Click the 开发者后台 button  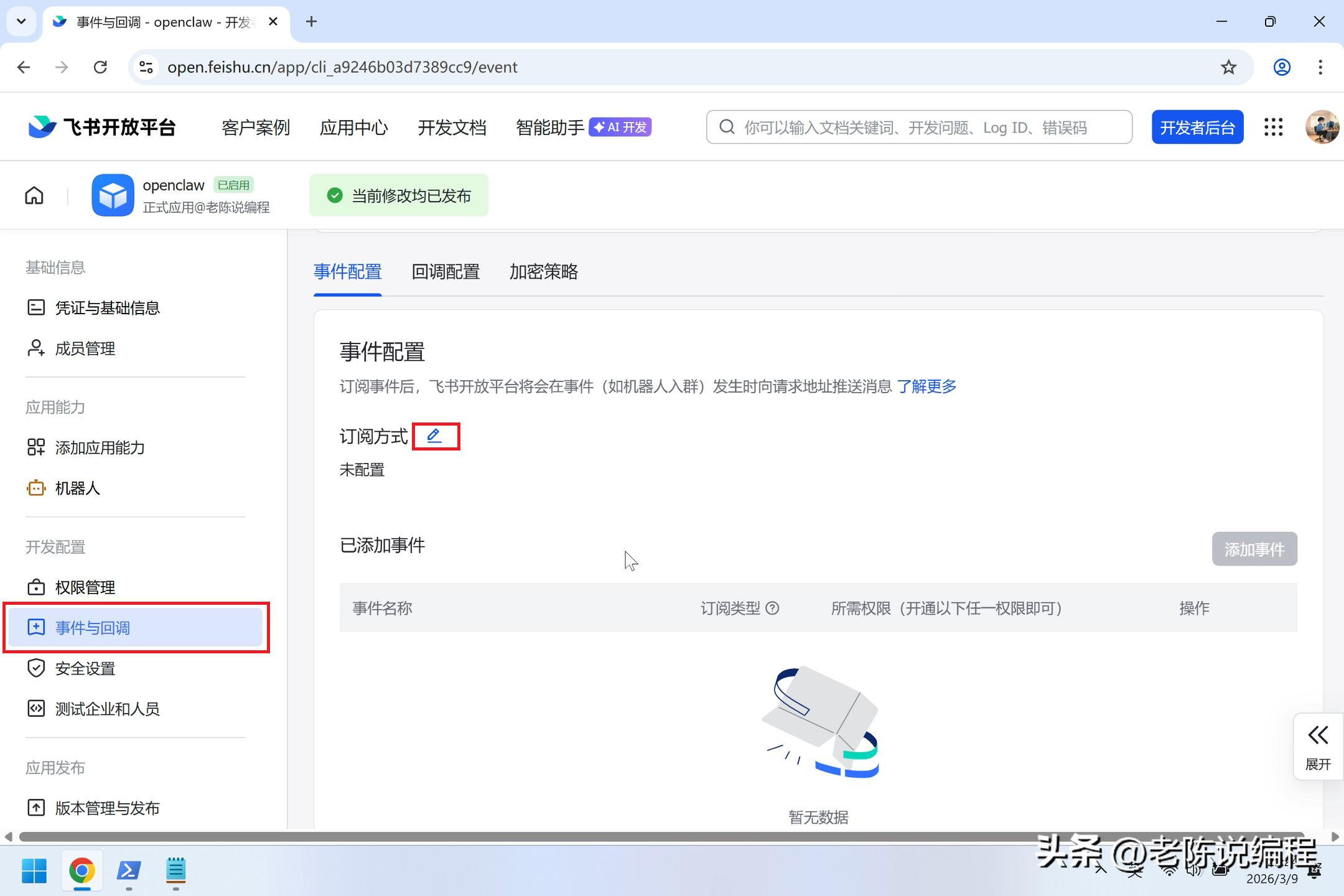pos(1197,128)
